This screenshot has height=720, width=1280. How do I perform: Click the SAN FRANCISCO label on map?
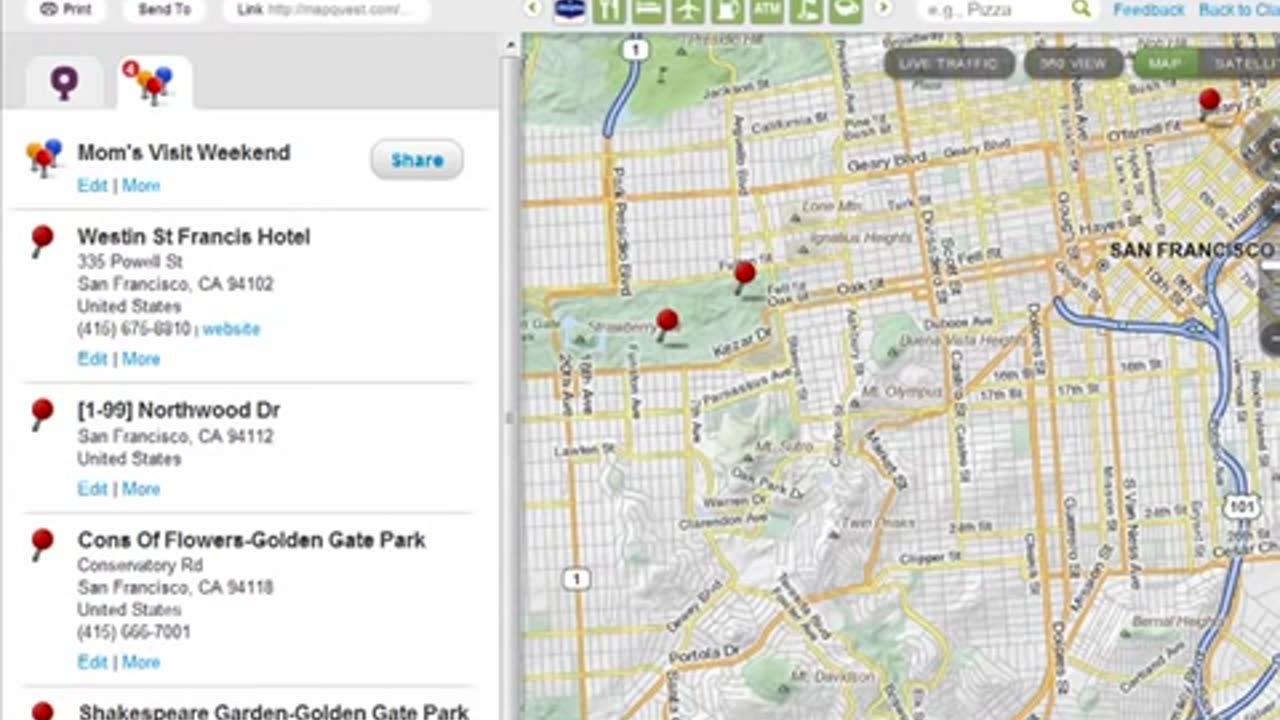[1192, 250]
